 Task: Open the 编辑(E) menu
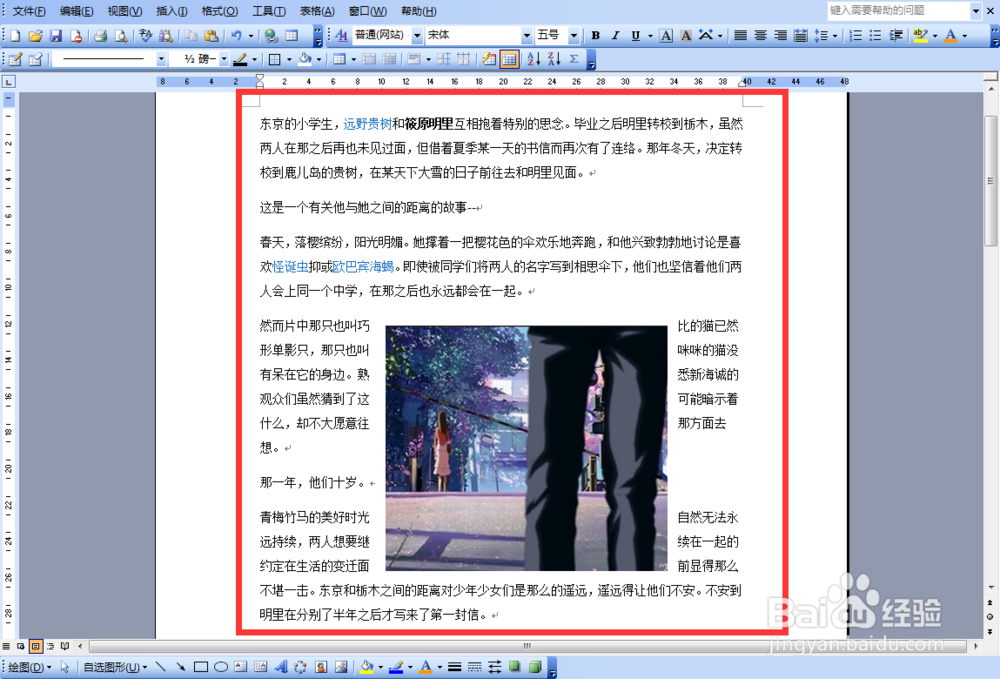(77, 11)
